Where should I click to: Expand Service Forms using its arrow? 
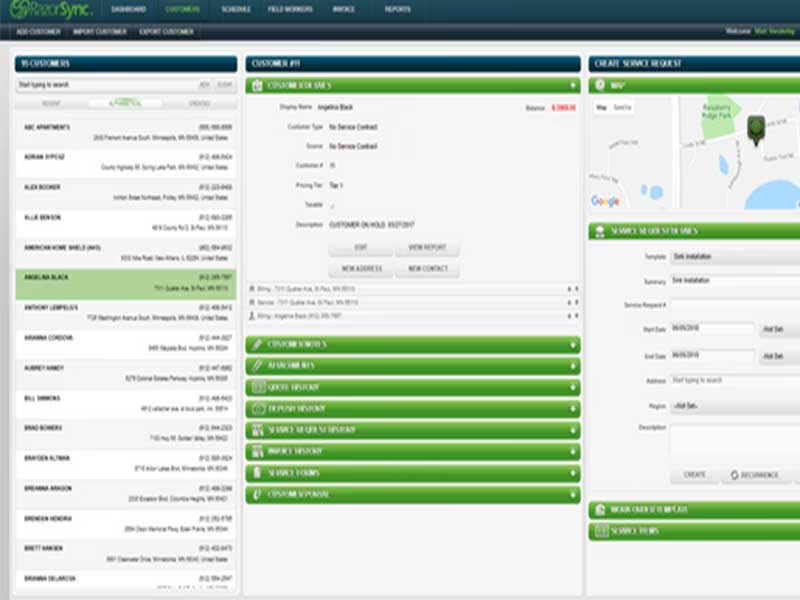tap(572, 473)
